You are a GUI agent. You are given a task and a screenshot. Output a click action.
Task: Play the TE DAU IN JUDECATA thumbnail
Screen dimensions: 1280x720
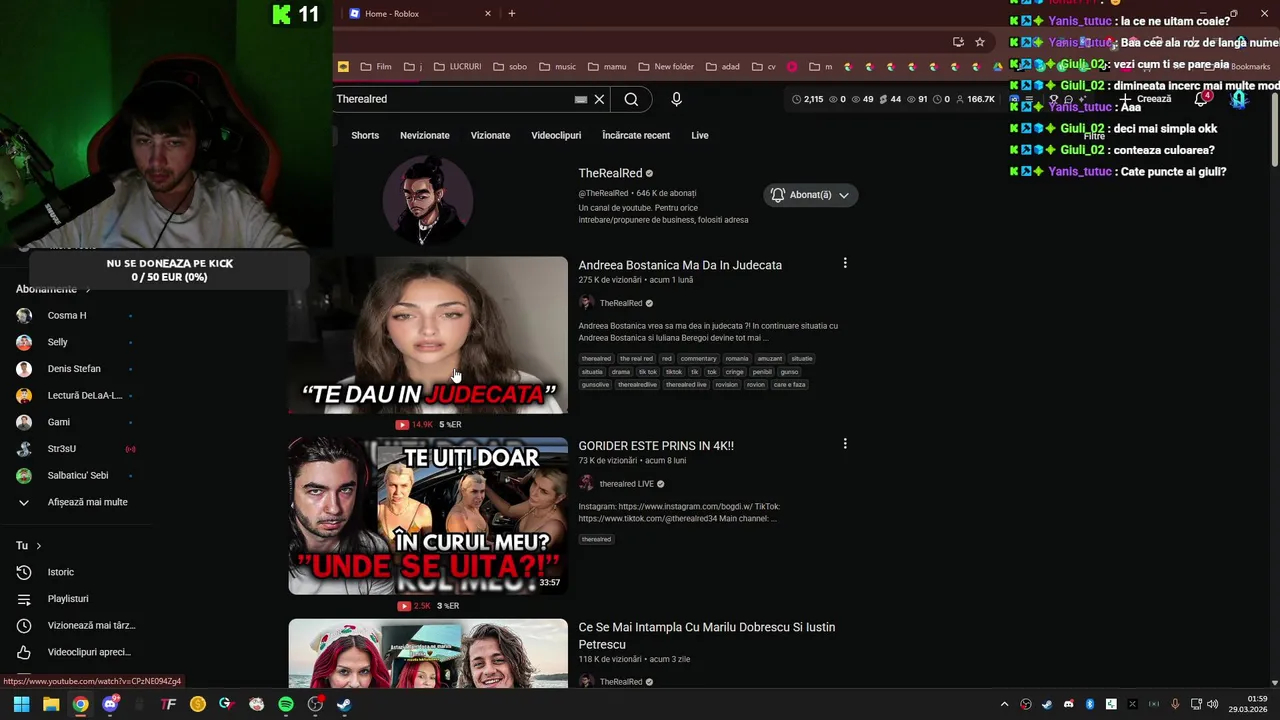point(428,335)
